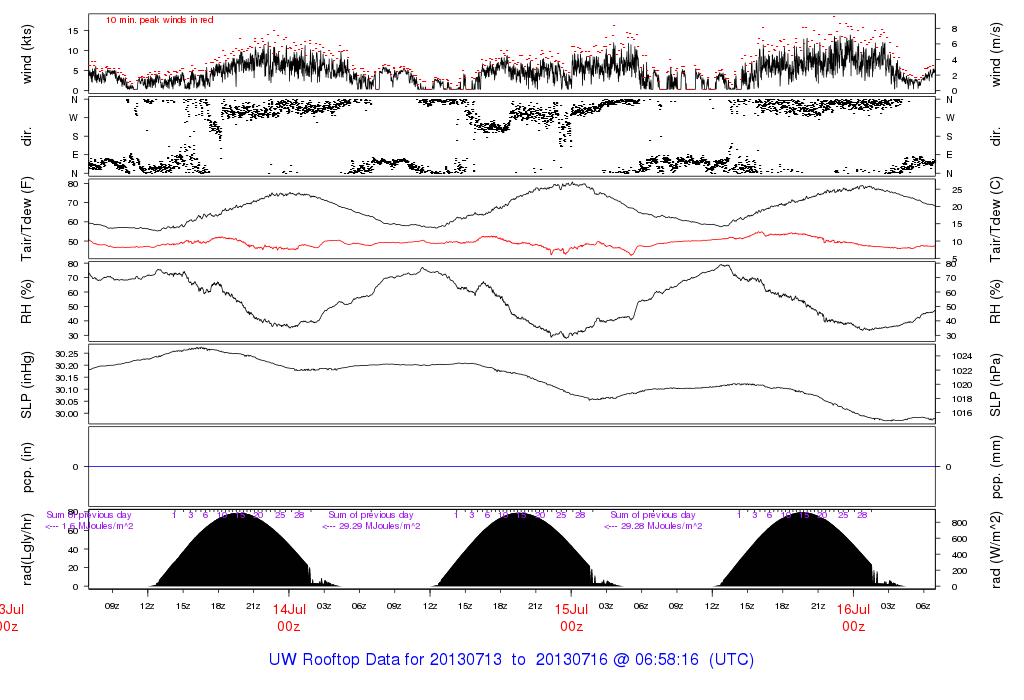
Task: Select the 'pcp. (in)' left axis label
Action: click(x=28, y=466)
